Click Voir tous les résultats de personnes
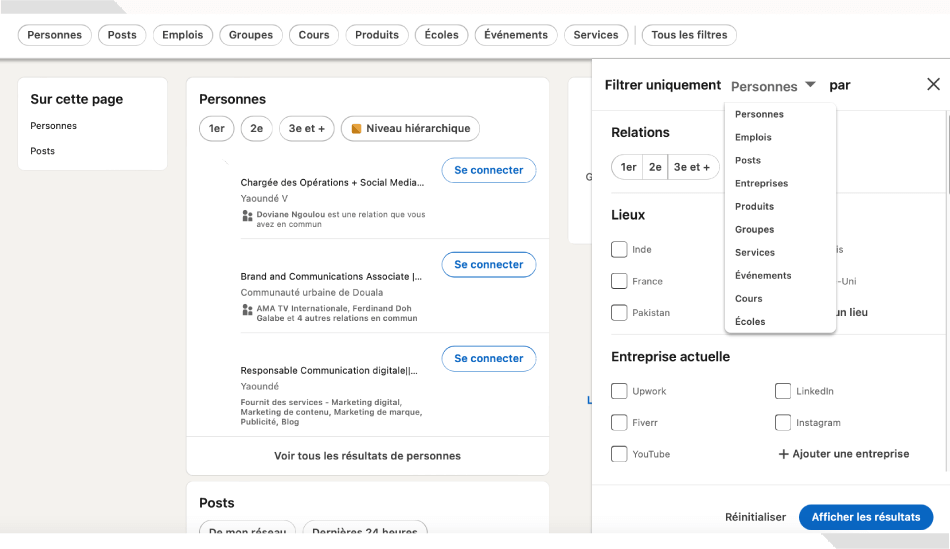The height and width of the screenshot is (549, 950). click(367, 456)
